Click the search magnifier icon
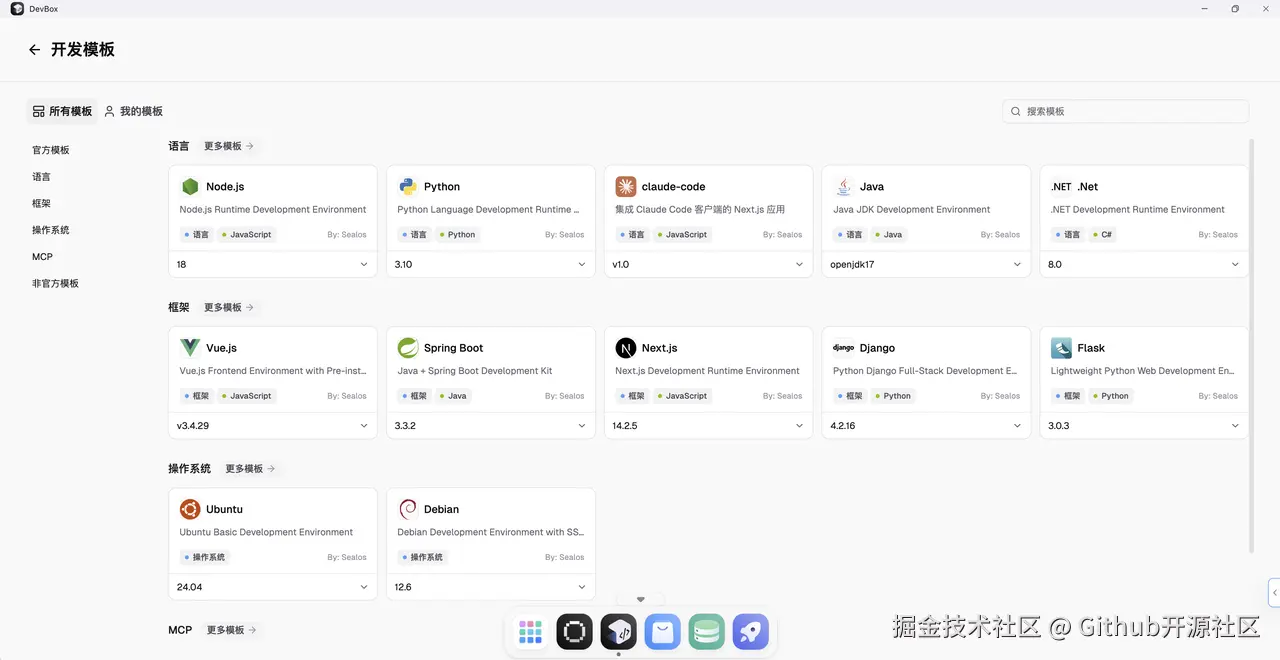This screenshot has width=1280, height=660. [1016, 112]
